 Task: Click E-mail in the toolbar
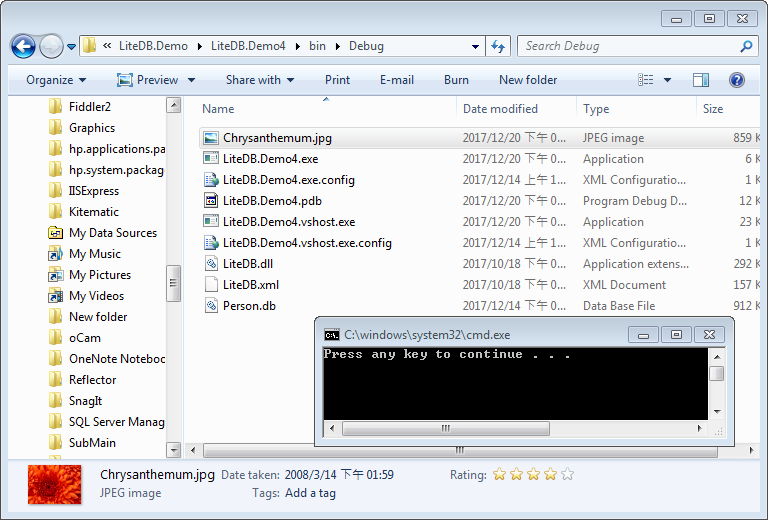click(397, 80)
